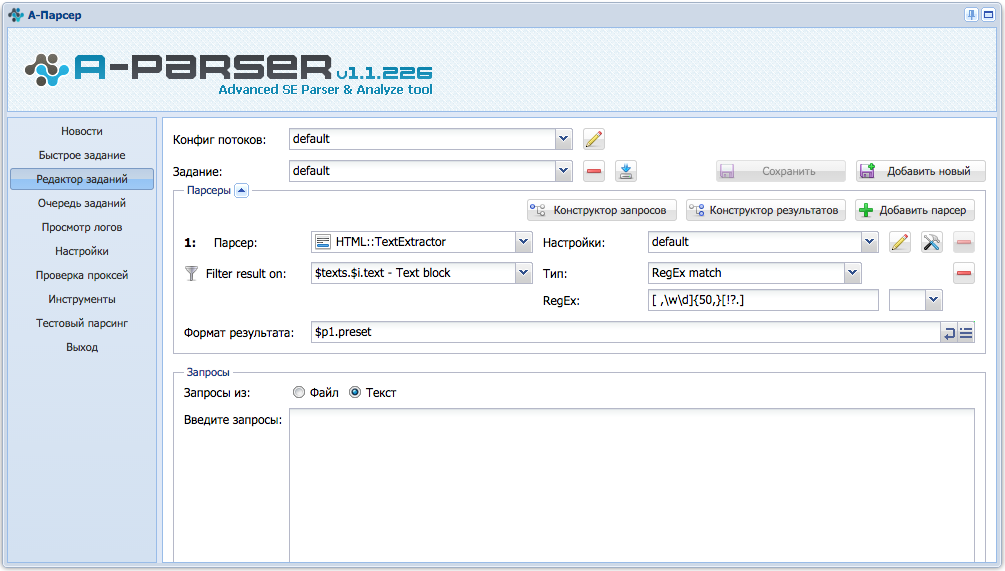Open Проверка проксей
1005x571 pixels.
click(x=82, y=275)
